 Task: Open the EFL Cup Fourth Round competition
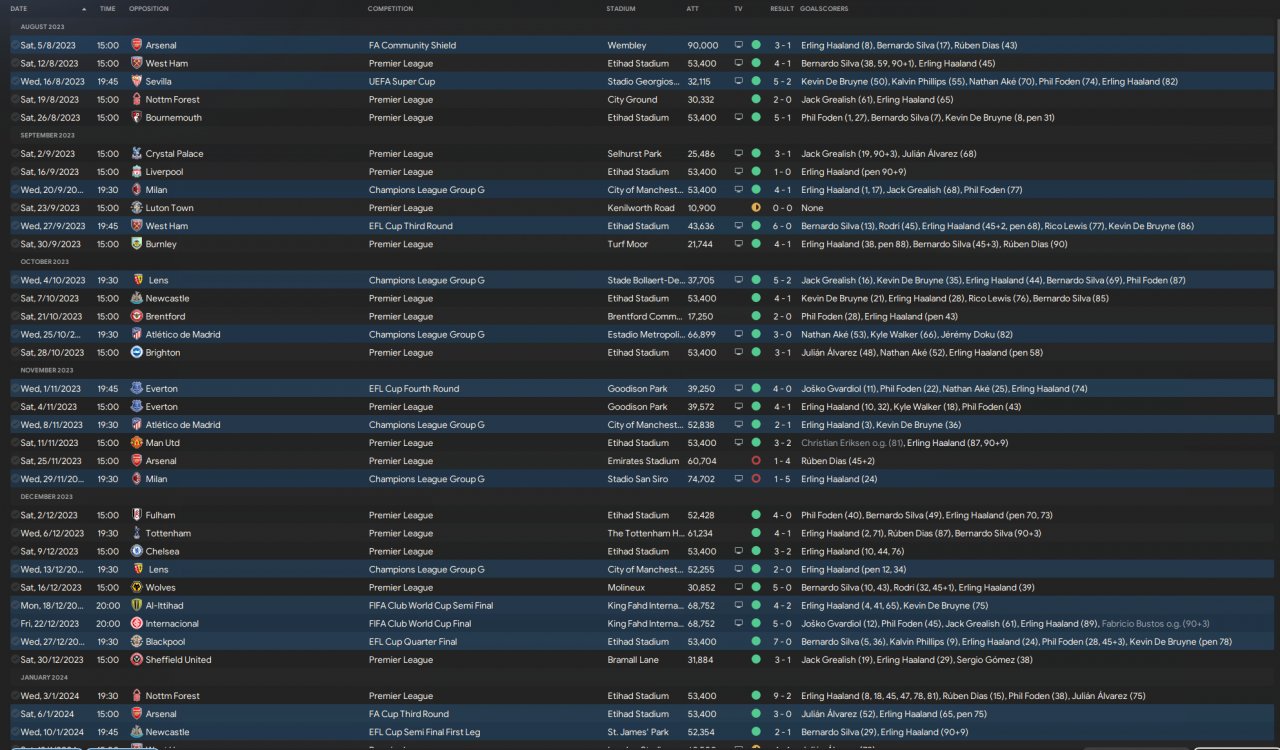414,389
